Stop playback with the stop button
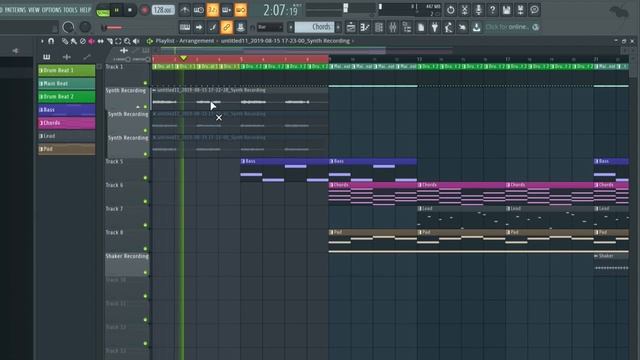This screenshot has width=640, height=360. pyautogui.click(x=130, y=10)
